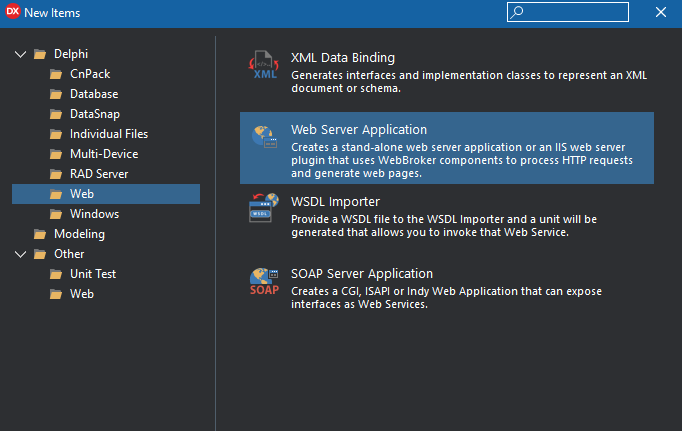This screenshot has height=431, width=682.
Task: Click the Web Server Application description
Action: coord(462,160)
